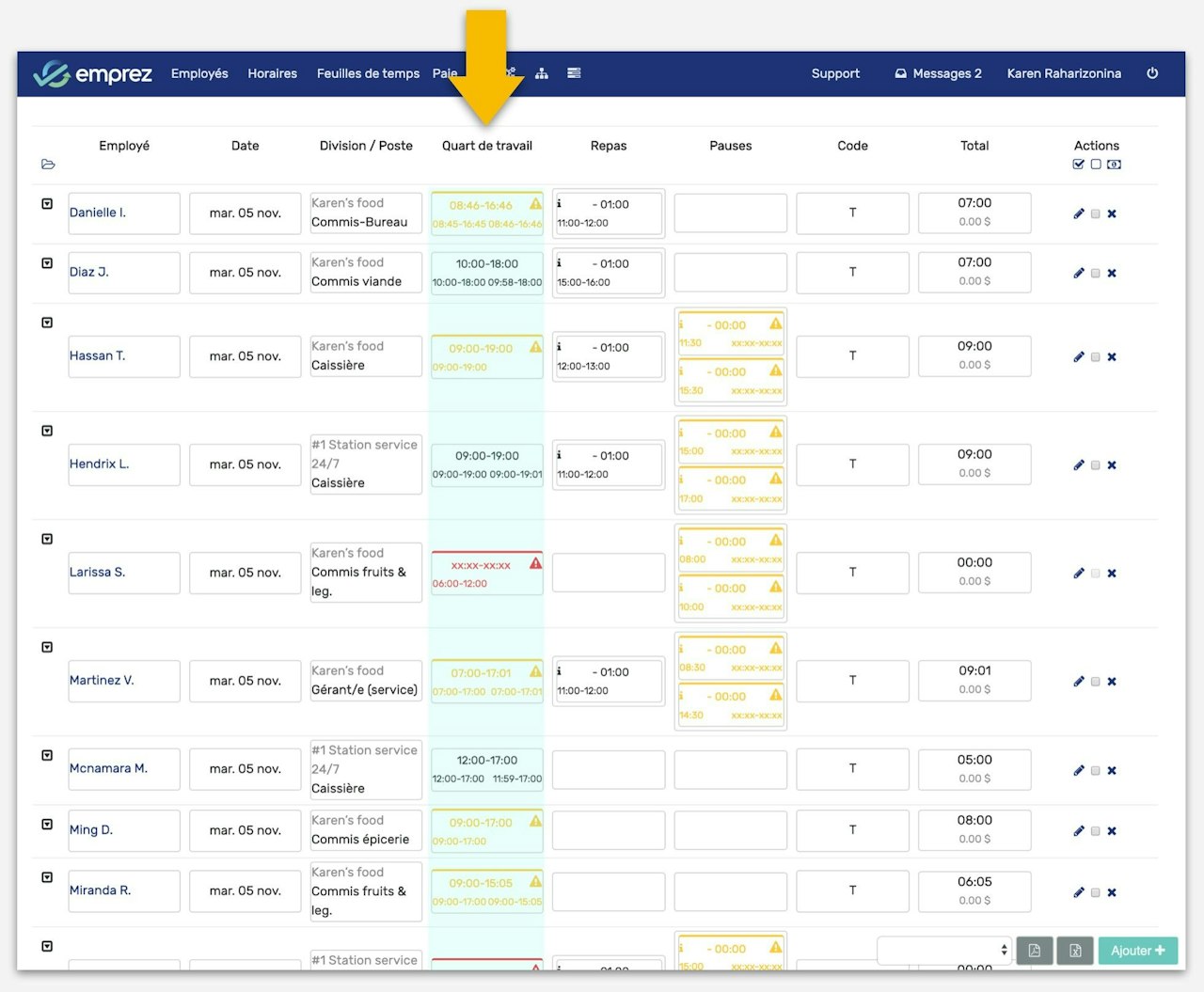Open Messages 2 inbox
This screenshot has height=992, width=1204.
(938, 73)
